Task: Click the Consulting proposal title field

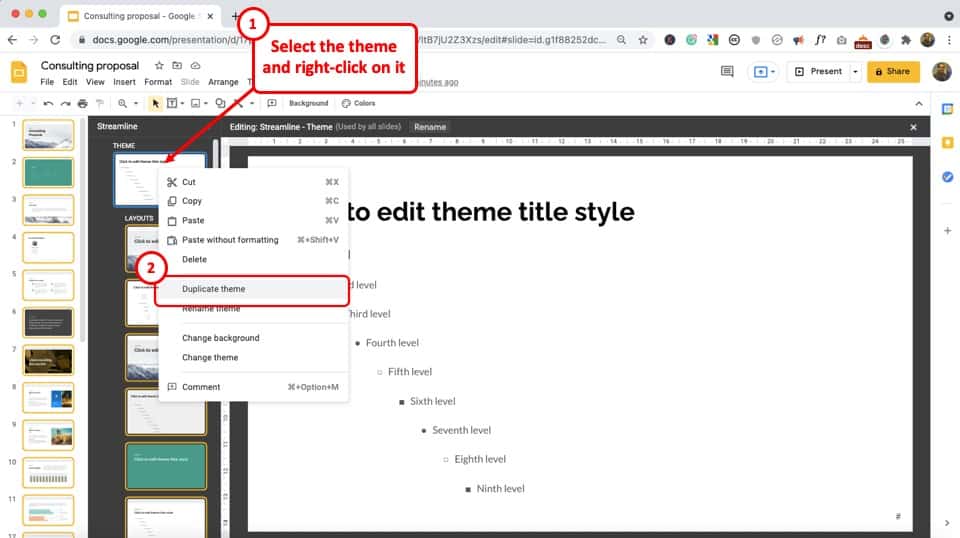Action: 90,65
